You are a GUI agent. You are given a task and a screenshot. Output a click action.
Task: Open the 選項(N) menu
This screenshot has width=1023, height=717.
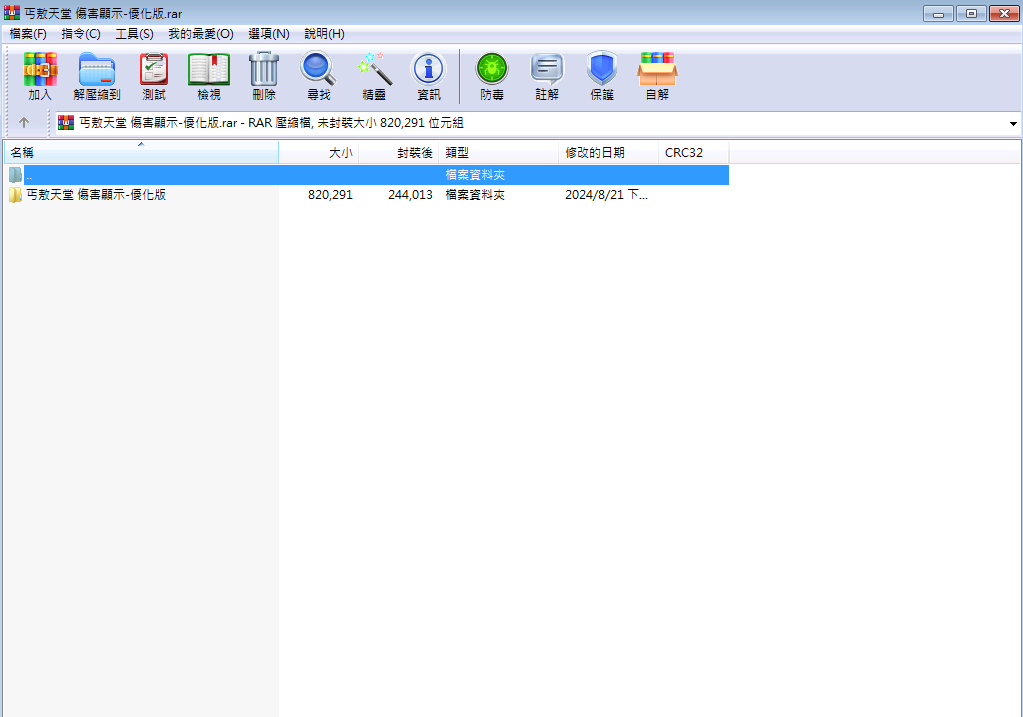click(269, 33)
